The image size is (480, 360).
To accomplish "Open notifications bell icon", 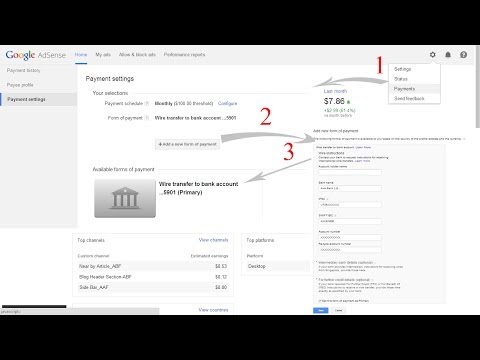I will (x=448, y=55).
